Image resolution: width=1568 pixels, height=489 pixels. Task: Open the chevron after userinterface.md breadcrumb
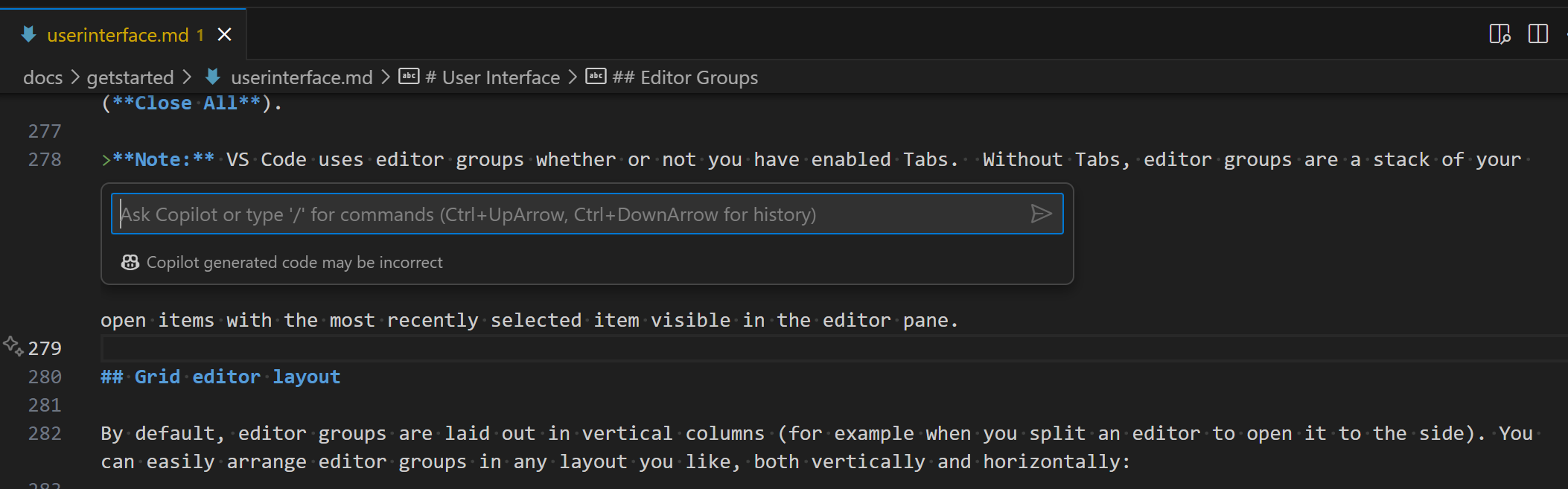386,77
